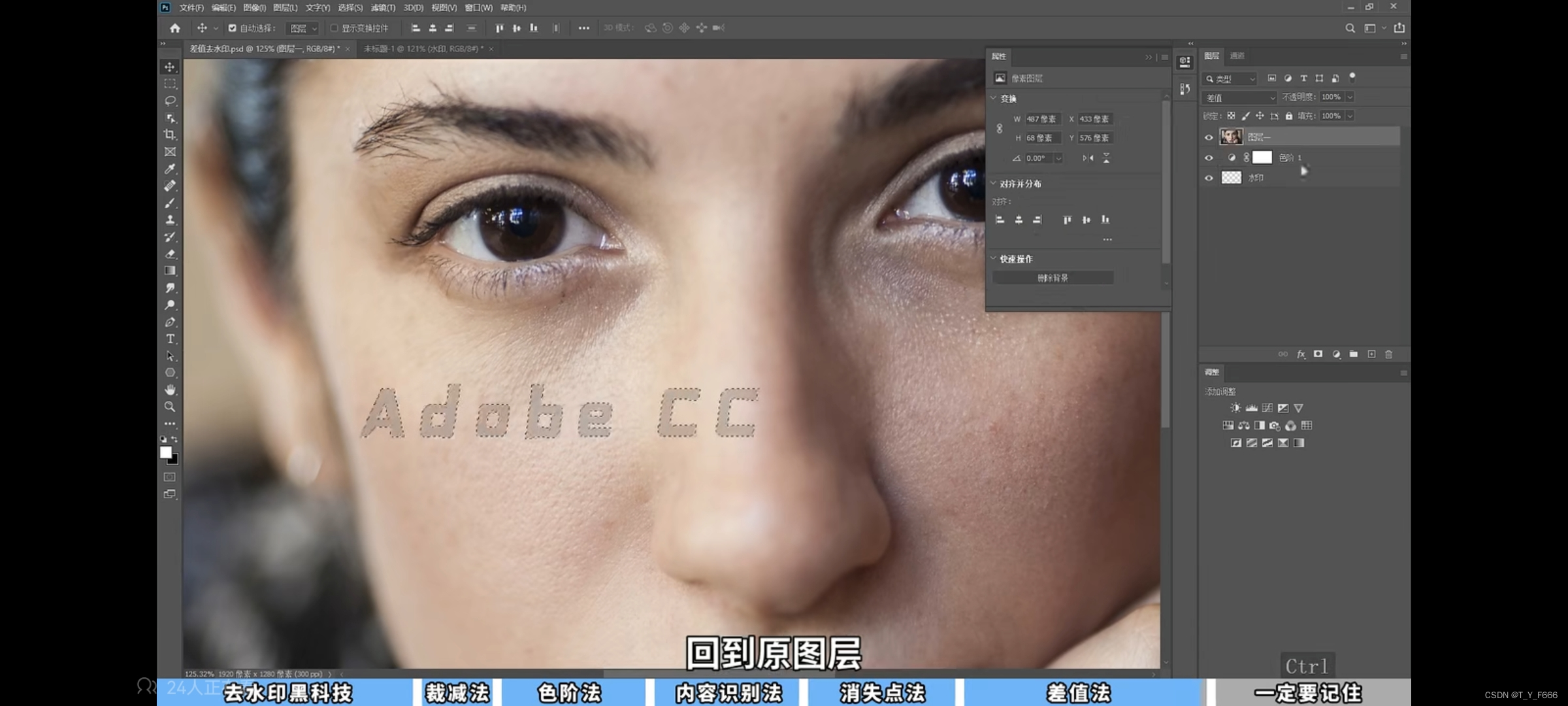Select the Gradient tool
The image size is (1568, 706).
170,271
